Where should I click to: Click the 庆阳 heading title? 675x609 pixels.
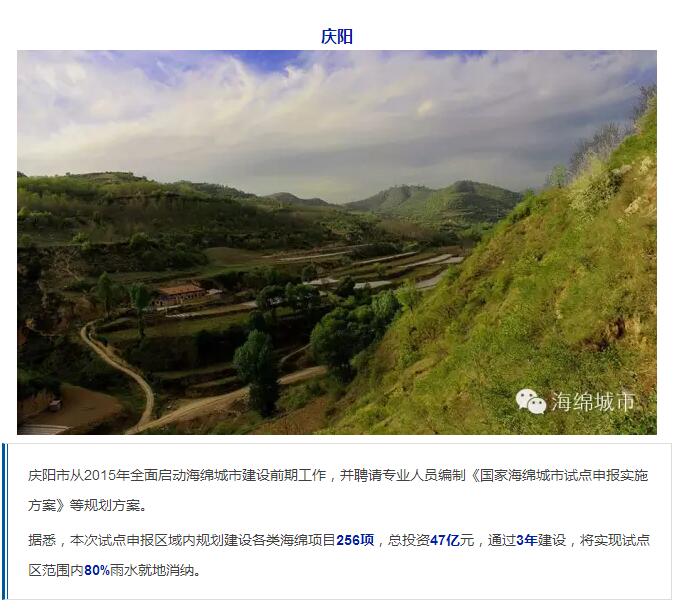point(337,36)
